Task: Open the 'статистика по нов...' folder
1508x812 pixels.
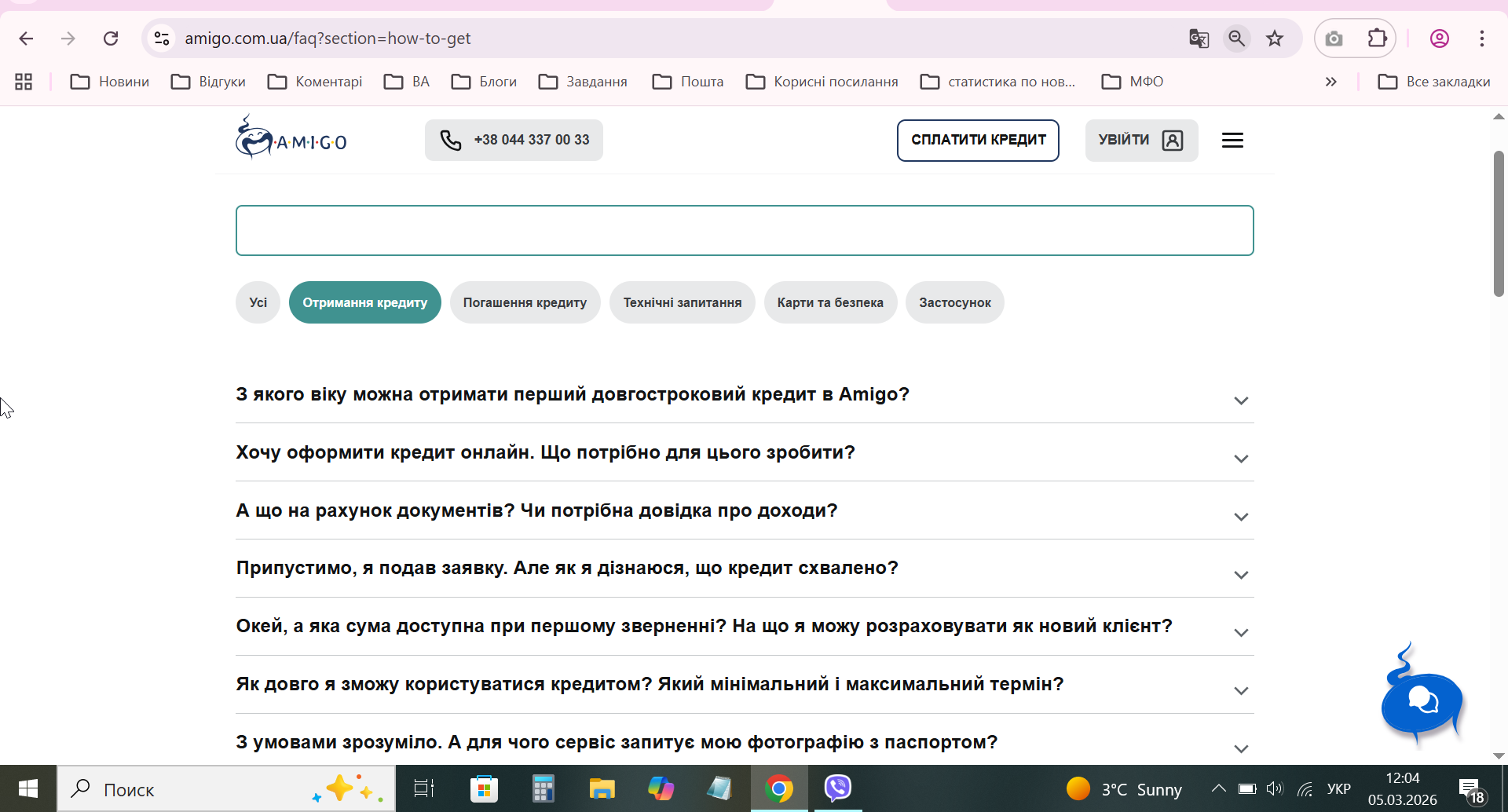Action: (x=997, y=82)
